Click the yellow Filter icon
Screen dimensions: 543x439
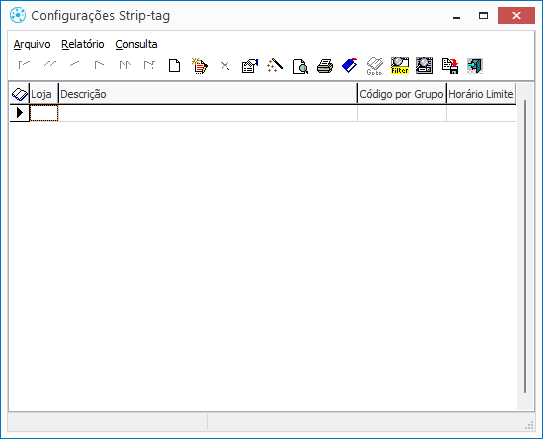click(400, 66)
